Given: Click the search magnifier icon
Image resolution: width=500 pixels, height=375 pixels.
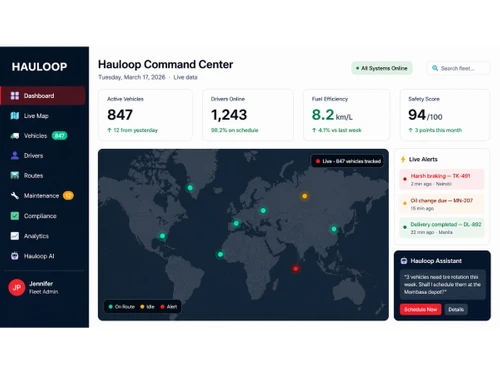Looking at the screenshot, I should tap(435, 68).
